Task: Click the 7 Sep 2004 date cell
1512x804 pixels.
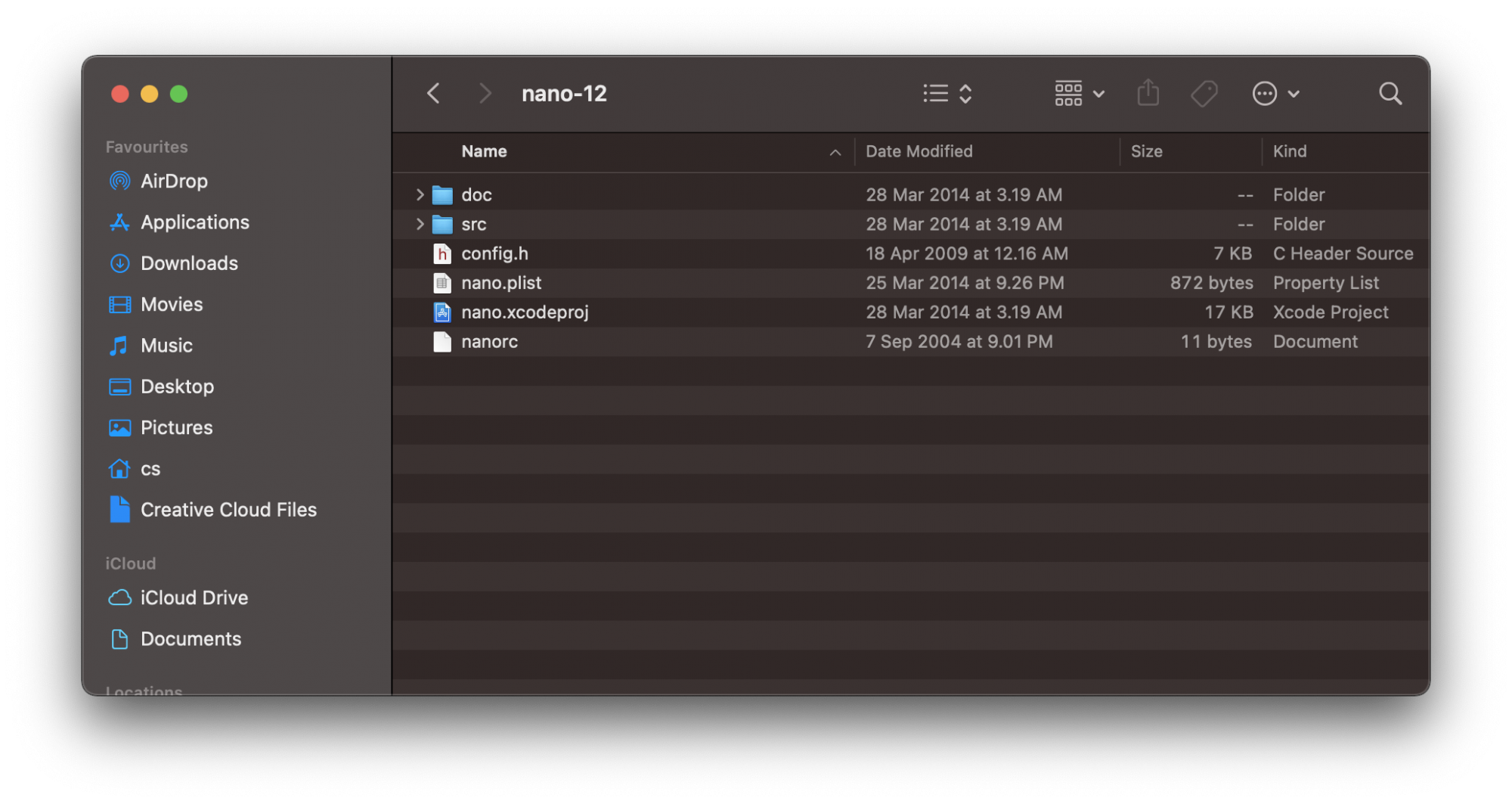Action: 959,342
